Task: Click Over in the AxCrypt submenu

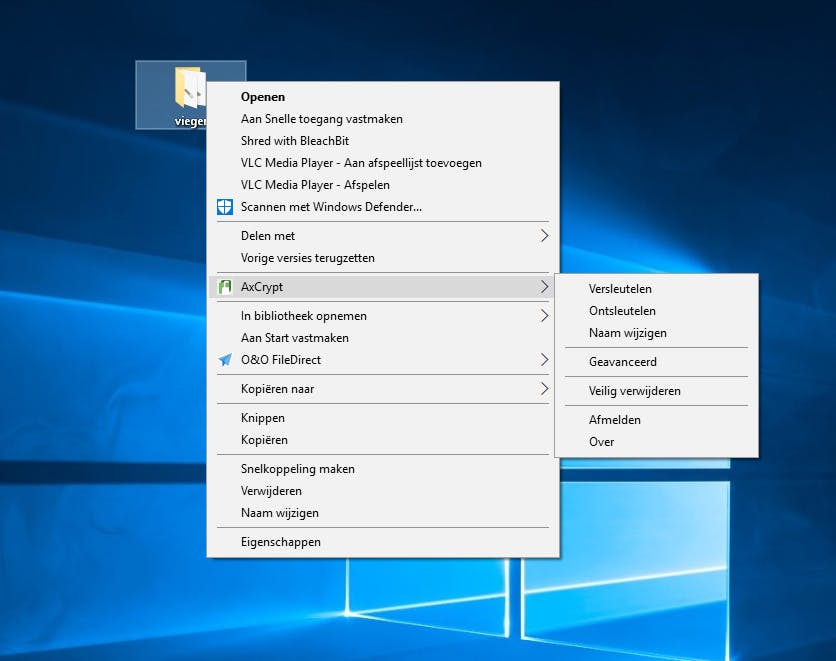Action: click(601, 442)
